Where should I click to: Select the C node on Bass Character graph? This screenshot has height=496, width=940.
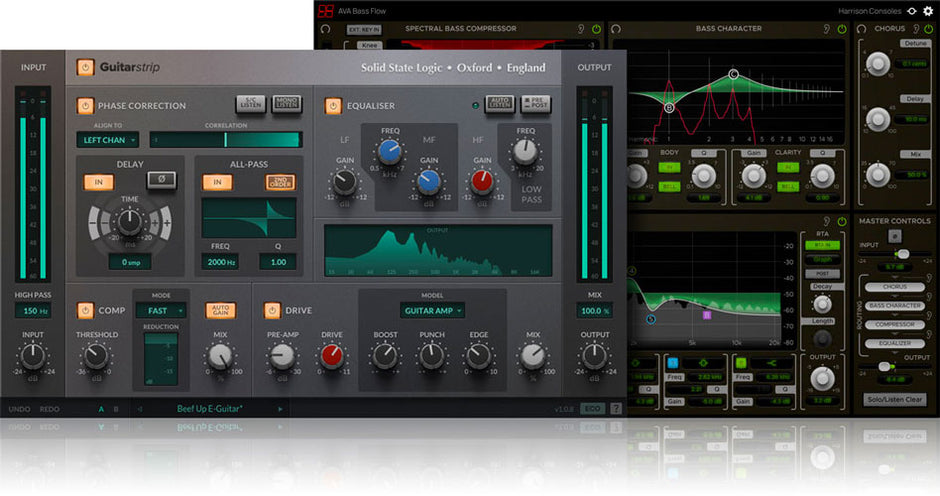click(x=733, y=74)
